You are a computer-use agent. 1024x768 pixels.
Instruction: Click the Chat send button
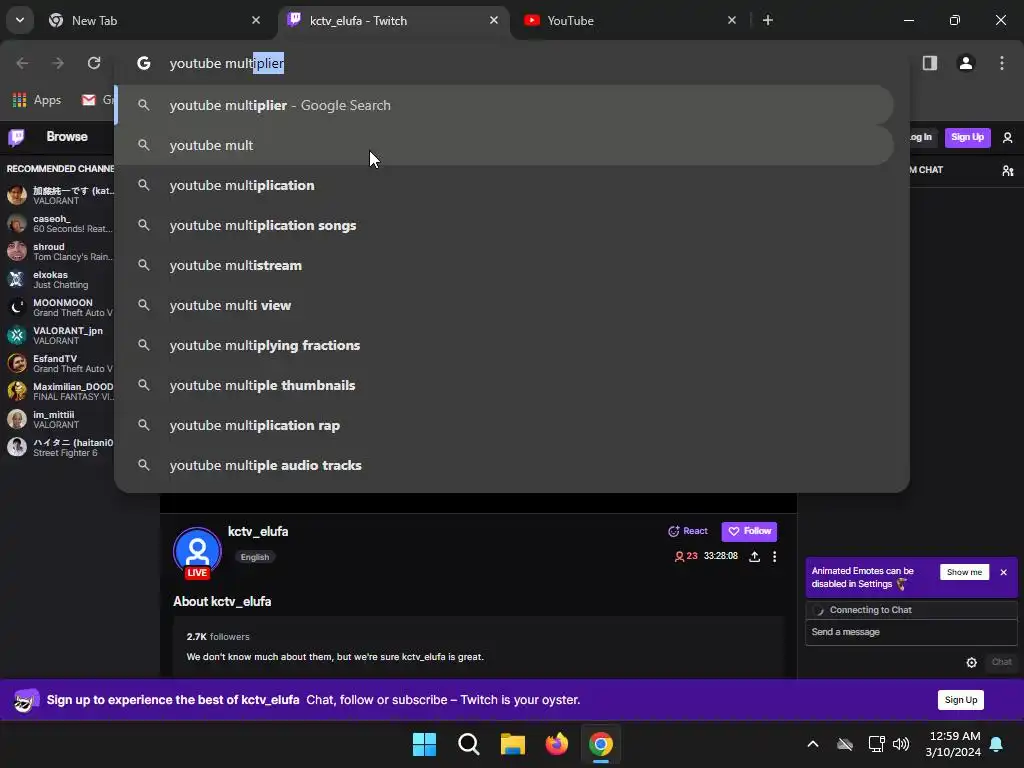pyautogui.click(x=1001, y=662)
